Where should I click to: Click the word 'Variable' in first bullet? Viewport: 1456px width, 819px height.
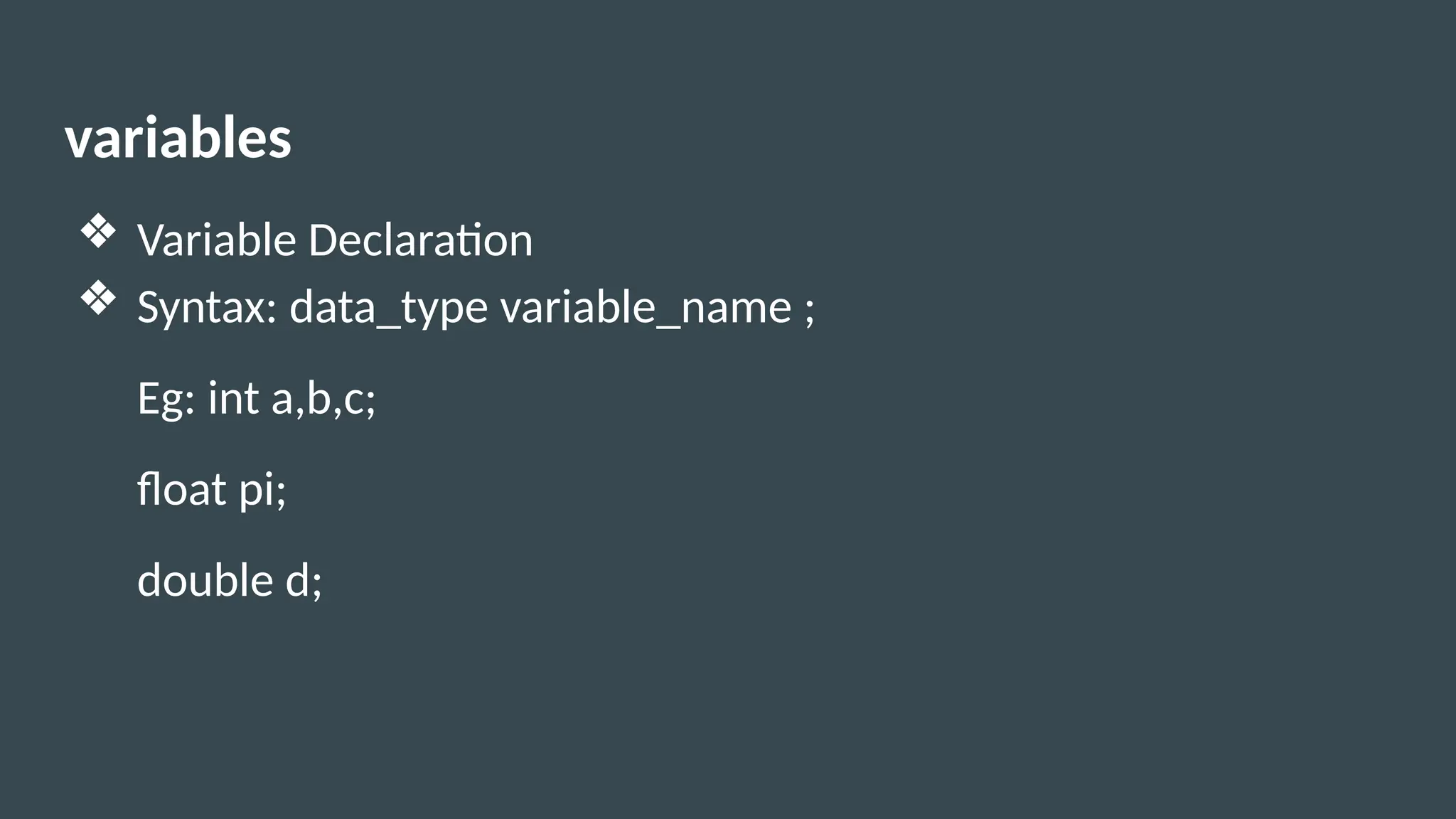click(216, 240)
